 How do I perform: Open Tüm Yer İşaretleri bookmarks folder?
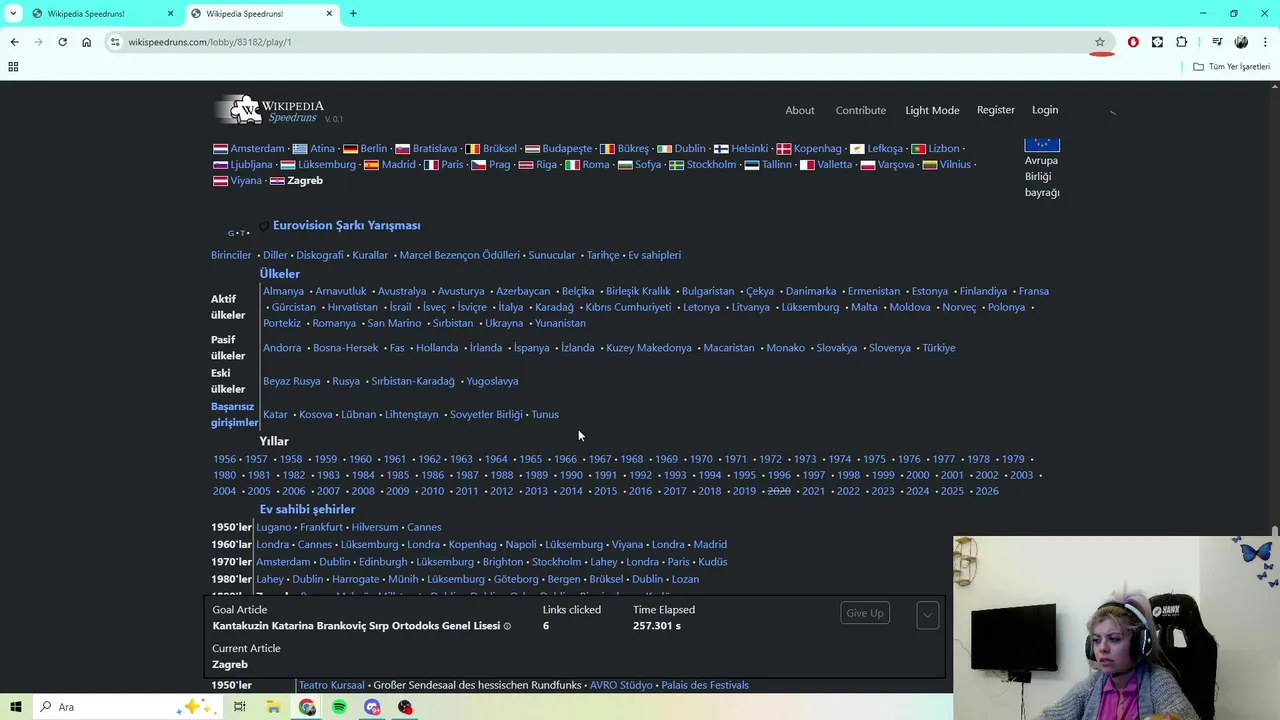pos(1232,67)
